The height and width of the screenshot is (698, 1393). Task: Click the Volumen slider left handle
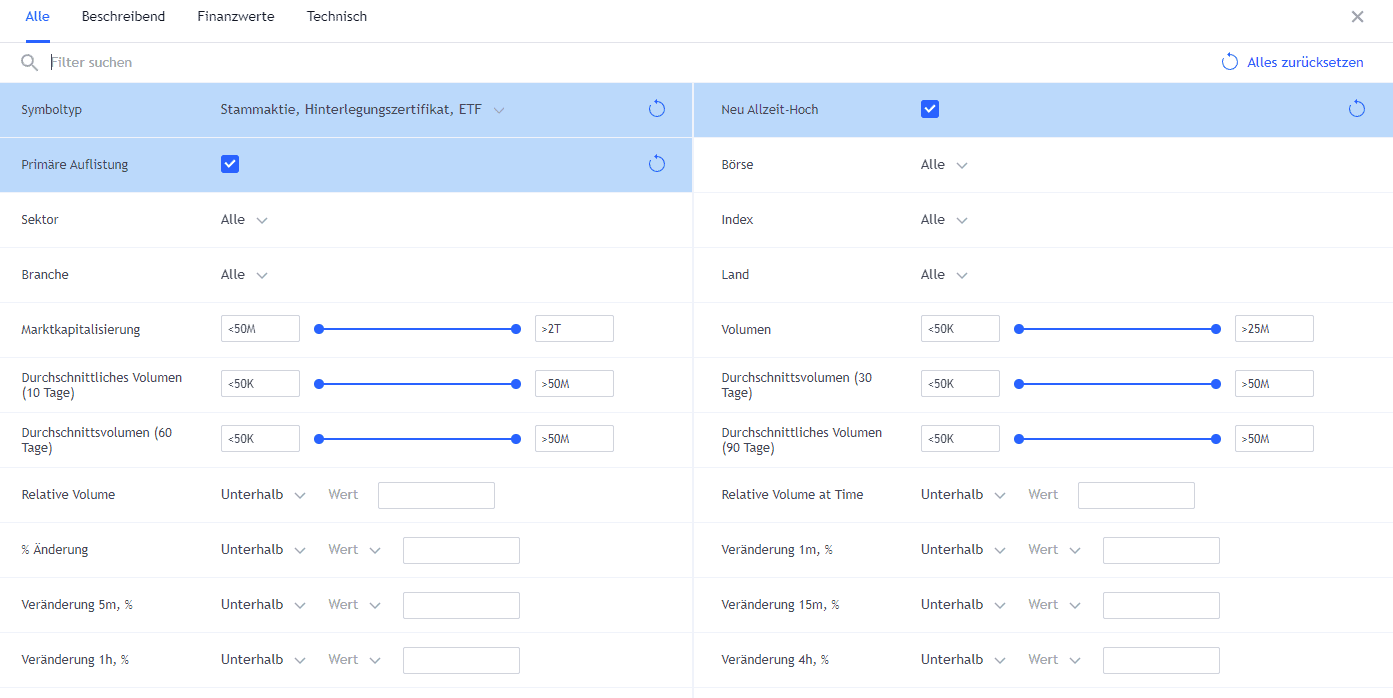(1019, 329)
